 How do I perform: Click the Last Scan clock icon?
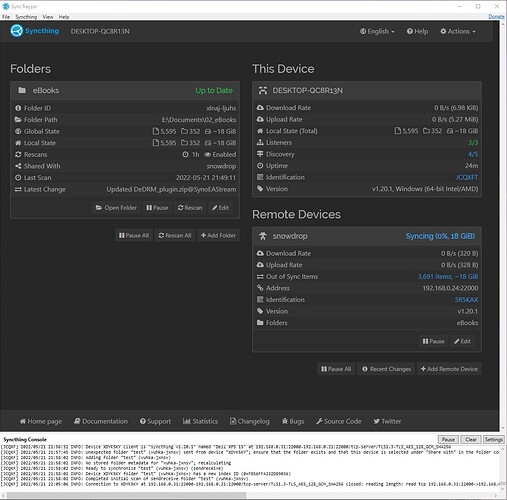pyautogui.click(x=18, y=178)
